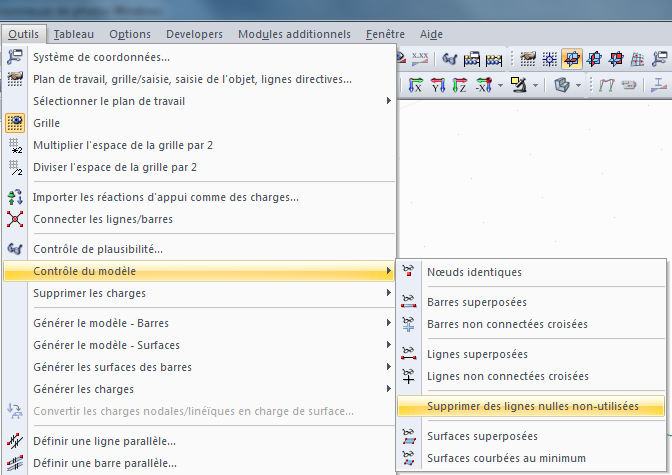Select Barres superposées in submenu
This screenshot has width=672, height=475.
531,302
